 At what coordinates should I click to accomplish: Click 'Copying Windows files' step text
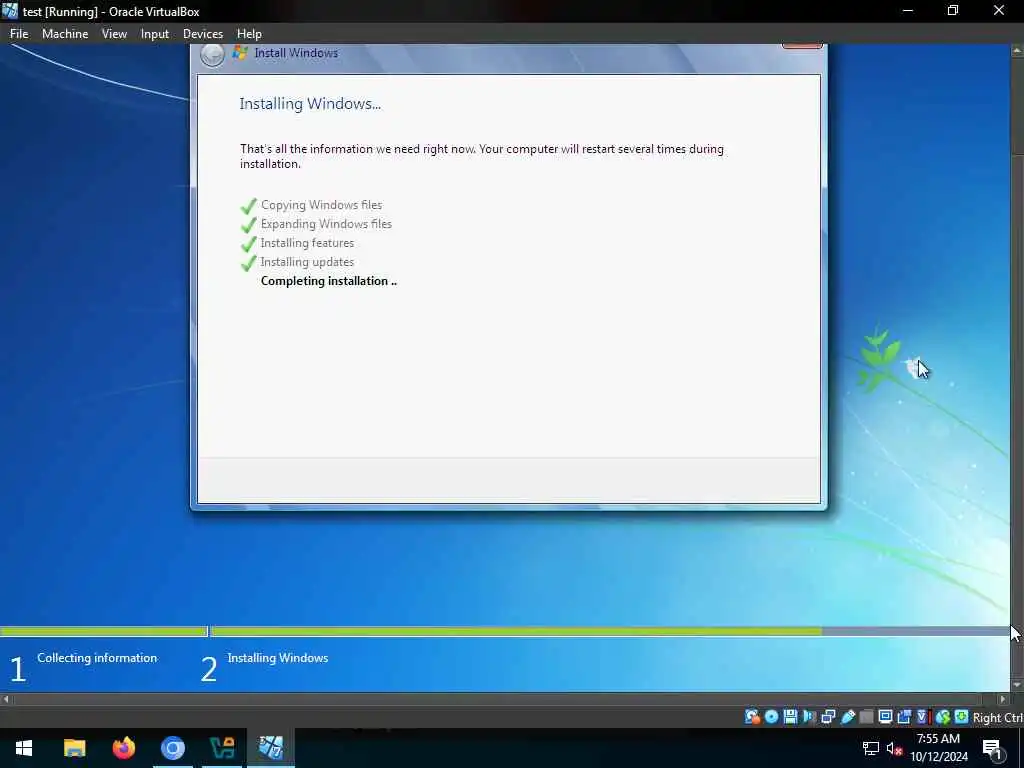[x=321, y=205]
